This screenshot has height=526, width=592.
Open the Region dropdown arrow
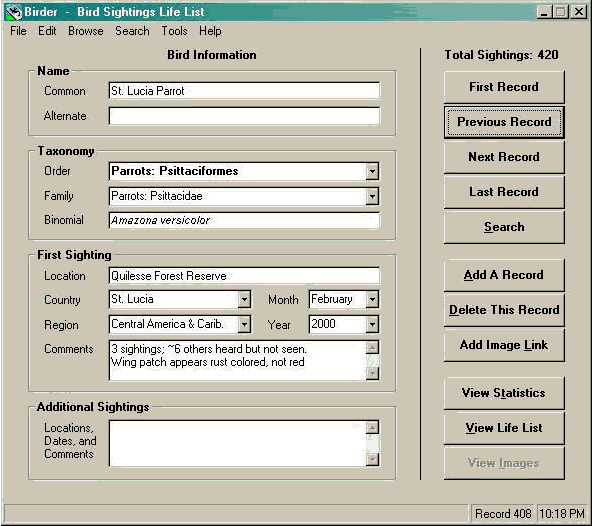click(x=244, y=324)
